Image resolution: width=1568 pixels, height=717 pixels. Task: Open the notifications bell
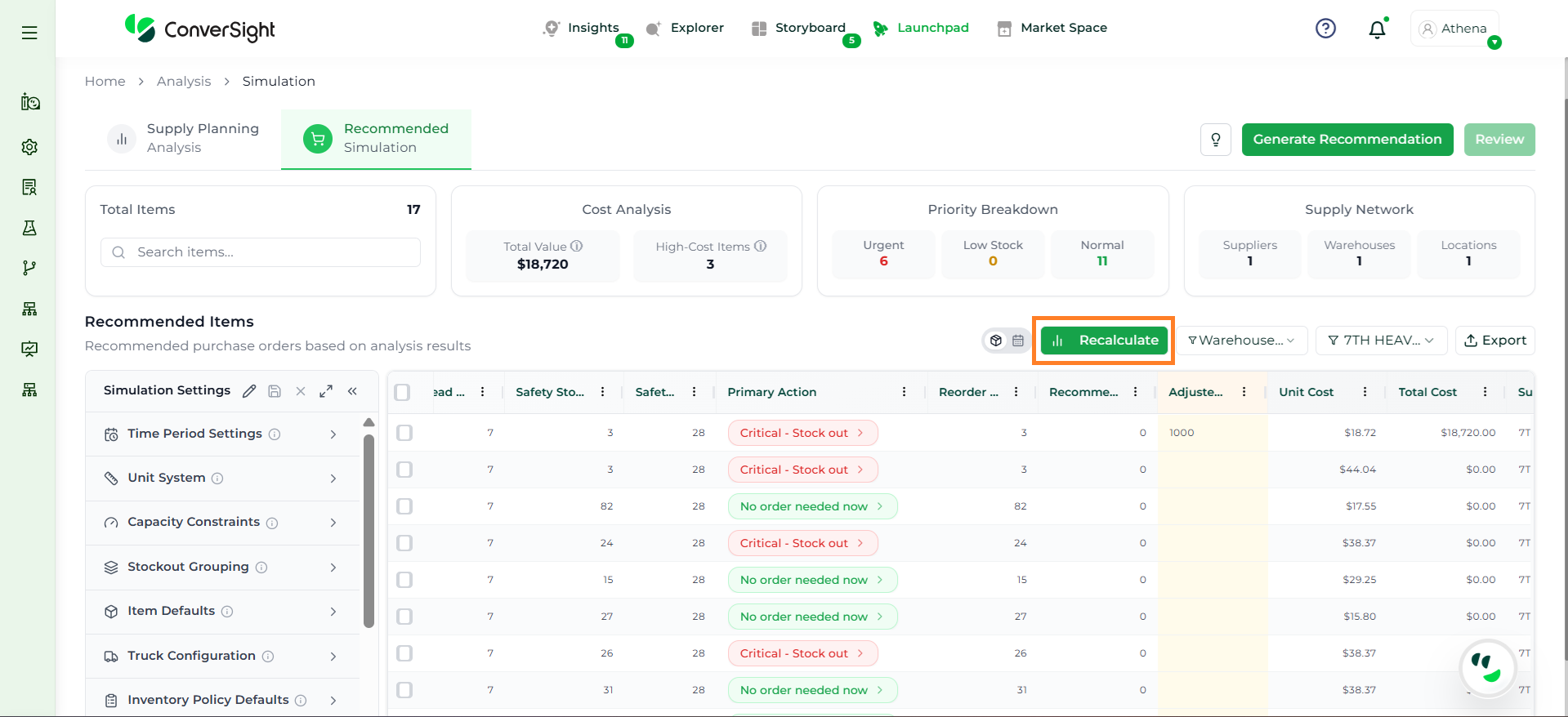pos(1377,29)
